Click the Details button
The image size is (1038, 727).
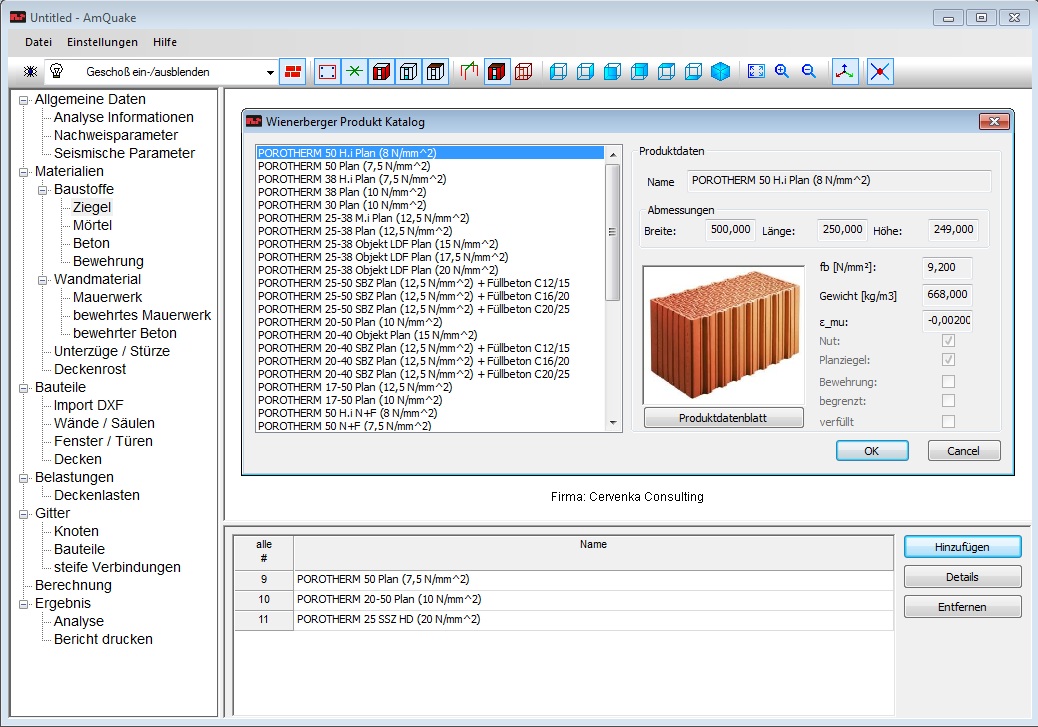962,577
